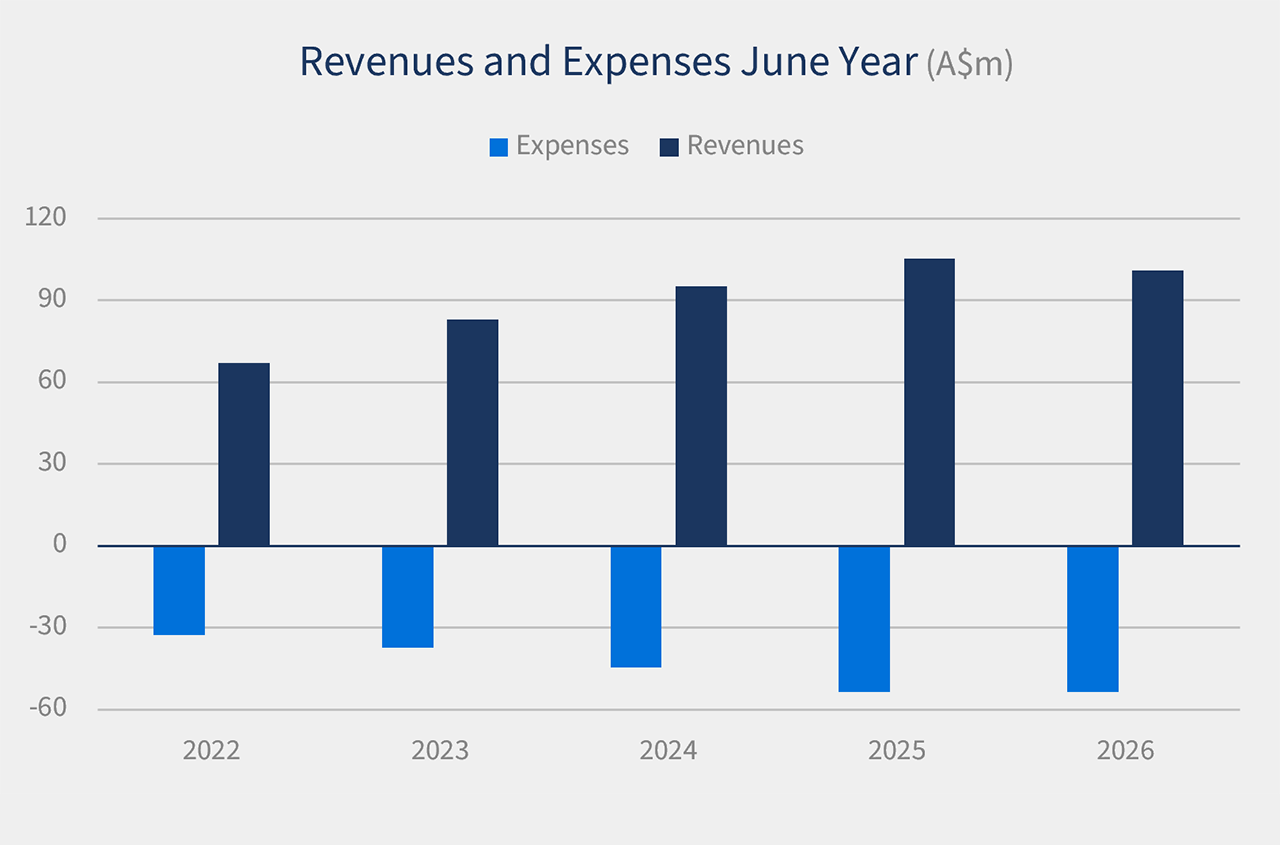Click the (A$m) unit label
The width and height of the screenshot is (1280, 845).
[x=969, y=64]
